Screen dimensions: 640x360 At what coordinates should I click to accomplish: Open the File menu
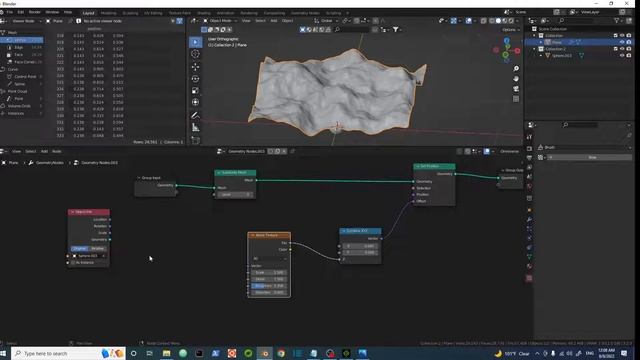click(x=10, y=12)
